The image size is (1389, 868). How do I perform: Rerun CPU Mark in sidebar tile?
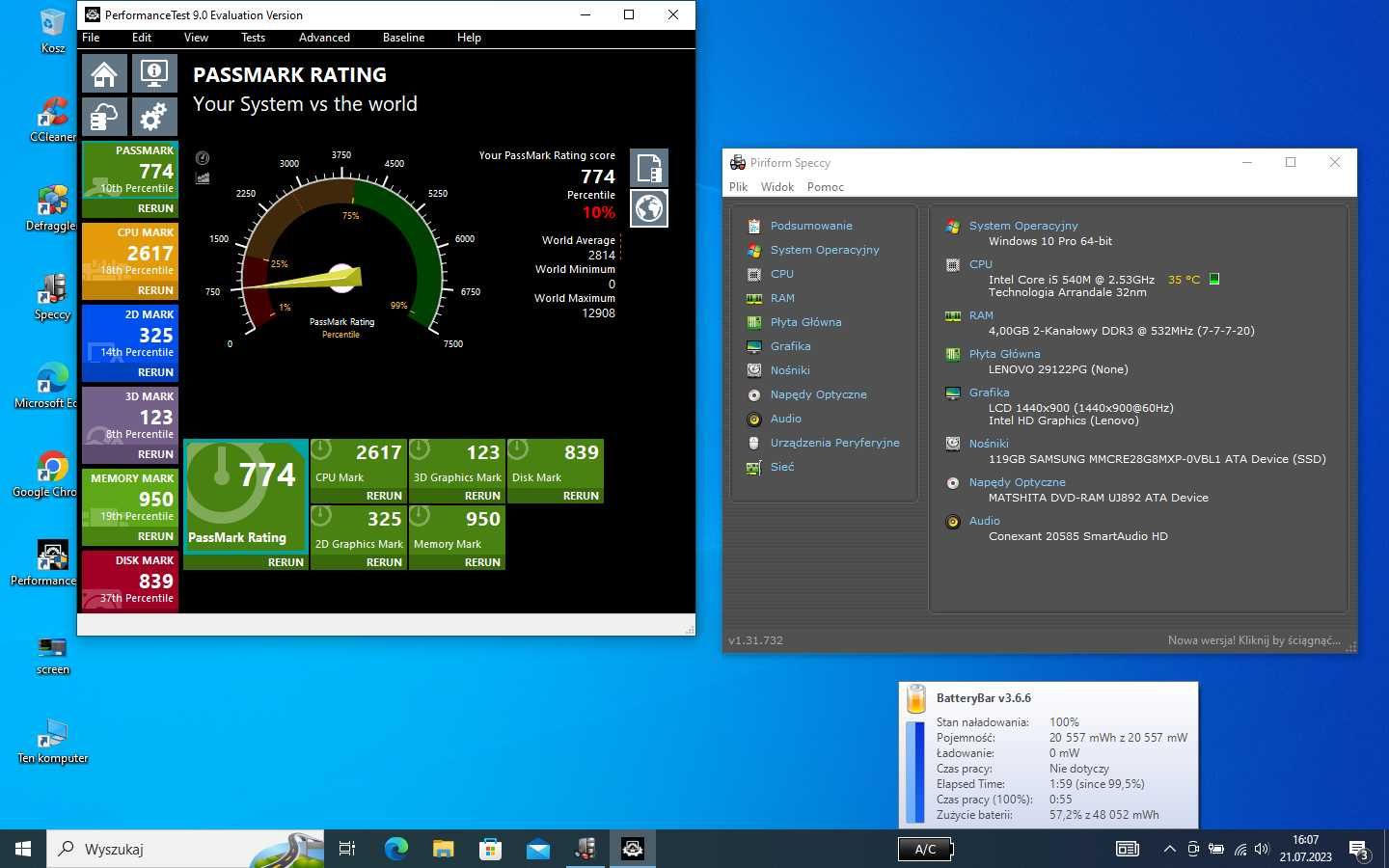coord(155,290)
